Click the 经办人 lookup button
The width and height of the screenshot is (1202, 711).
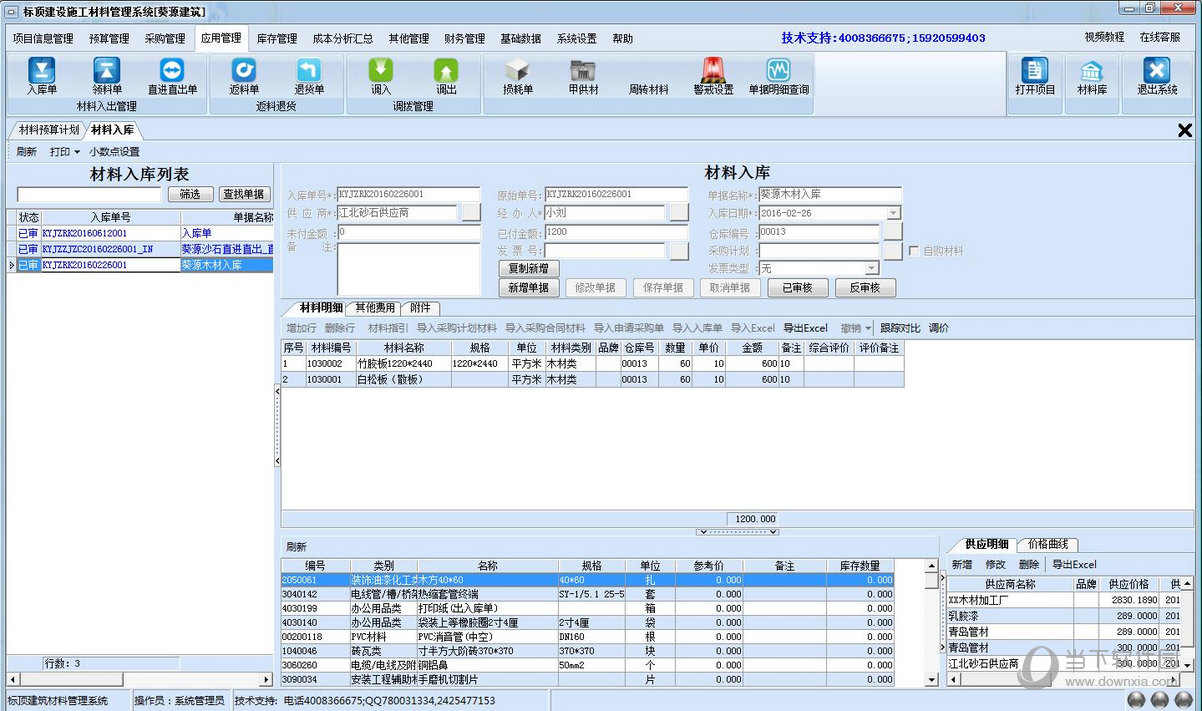tap(678, 213)
